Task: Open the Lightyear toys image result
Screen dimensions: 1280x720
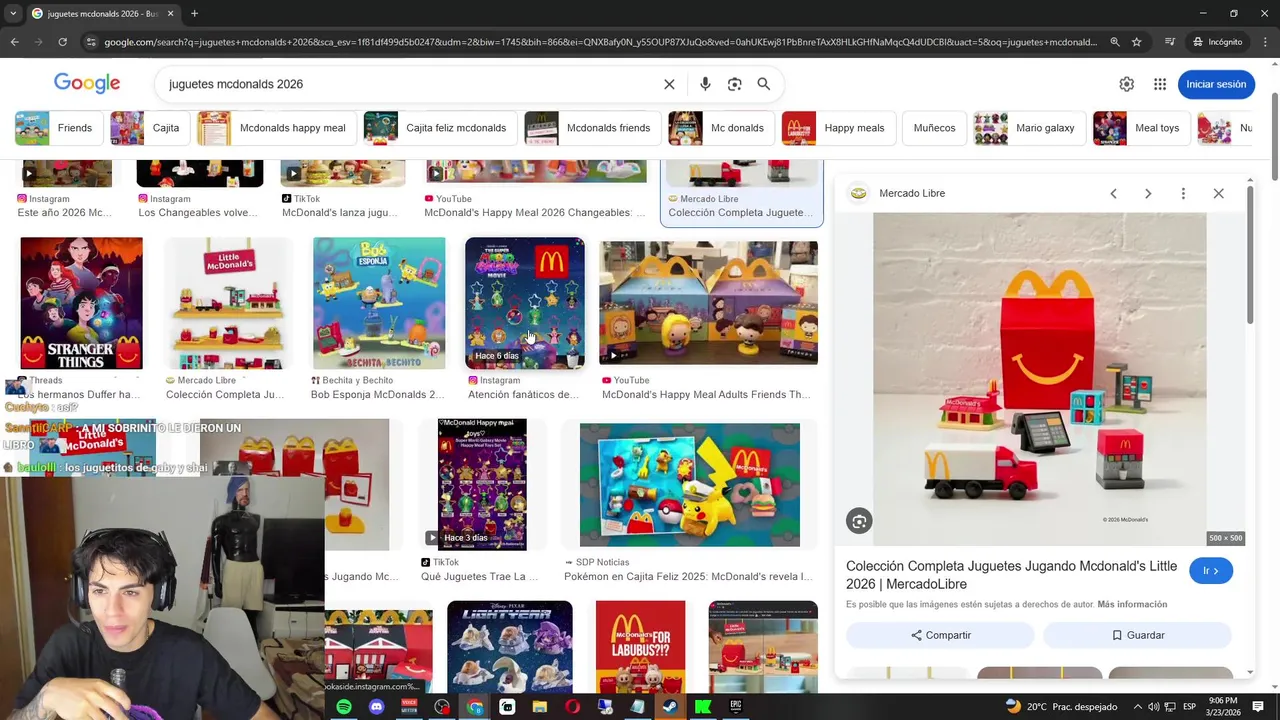Action: tap(510, 647)
